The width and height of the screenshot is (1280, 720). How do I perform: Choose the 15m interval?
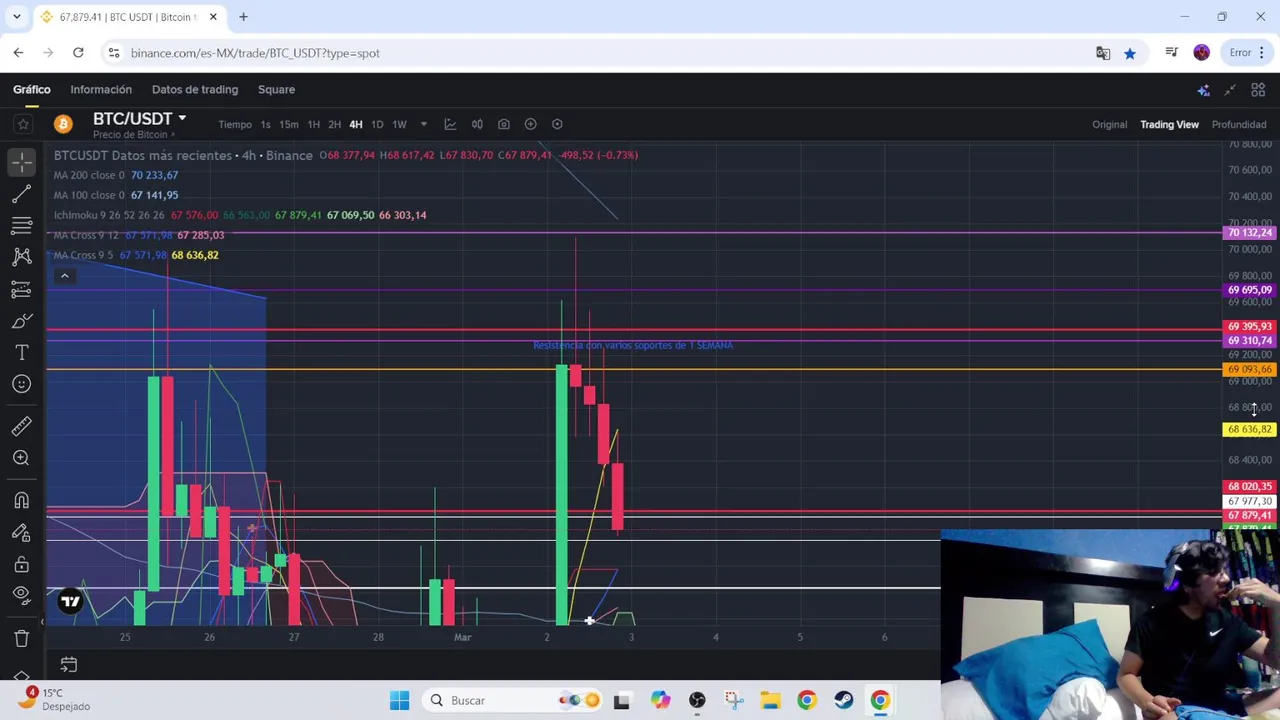[288, 125]
